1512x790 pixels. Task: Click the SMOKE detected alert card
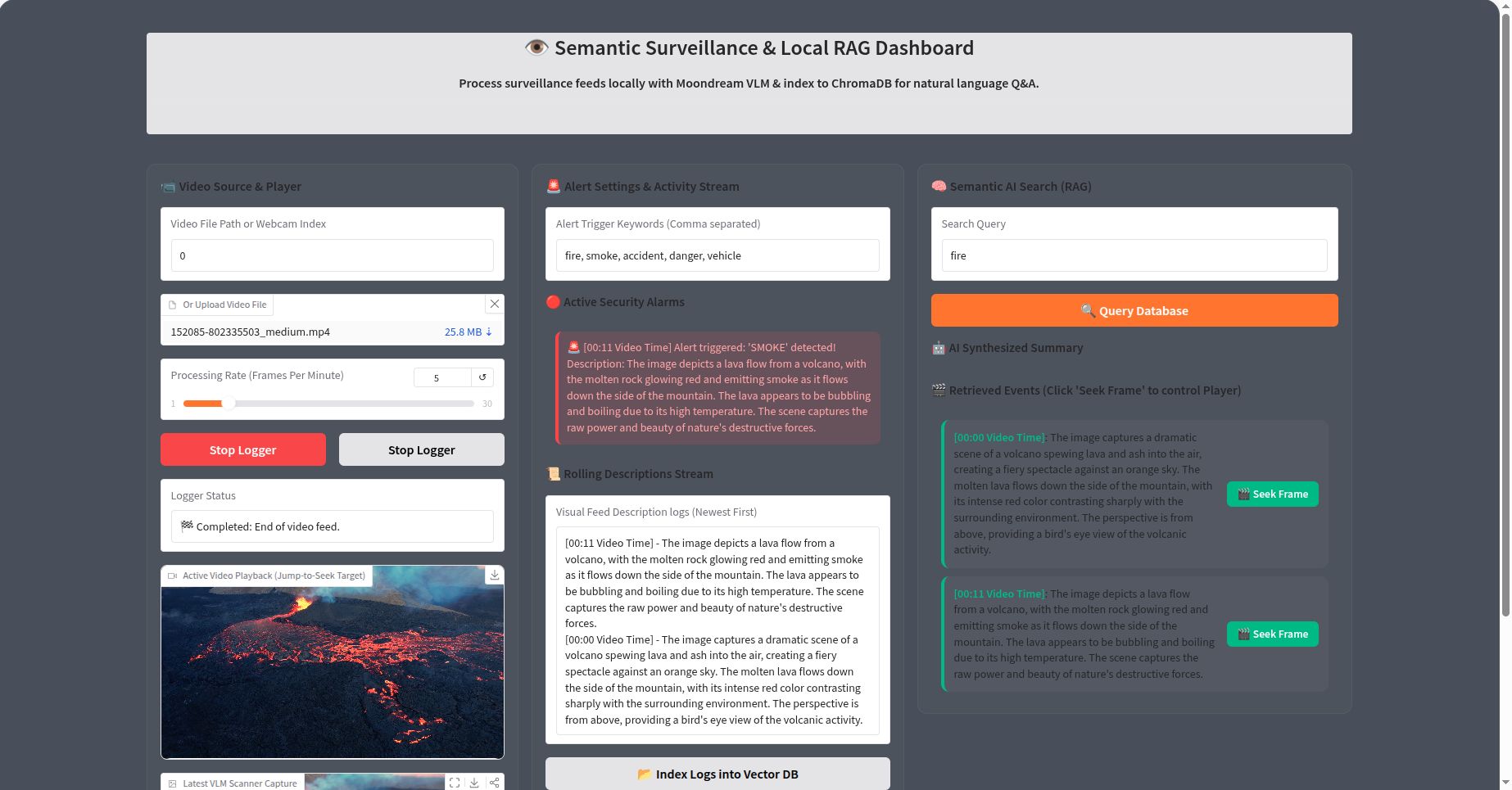[718, 387]
